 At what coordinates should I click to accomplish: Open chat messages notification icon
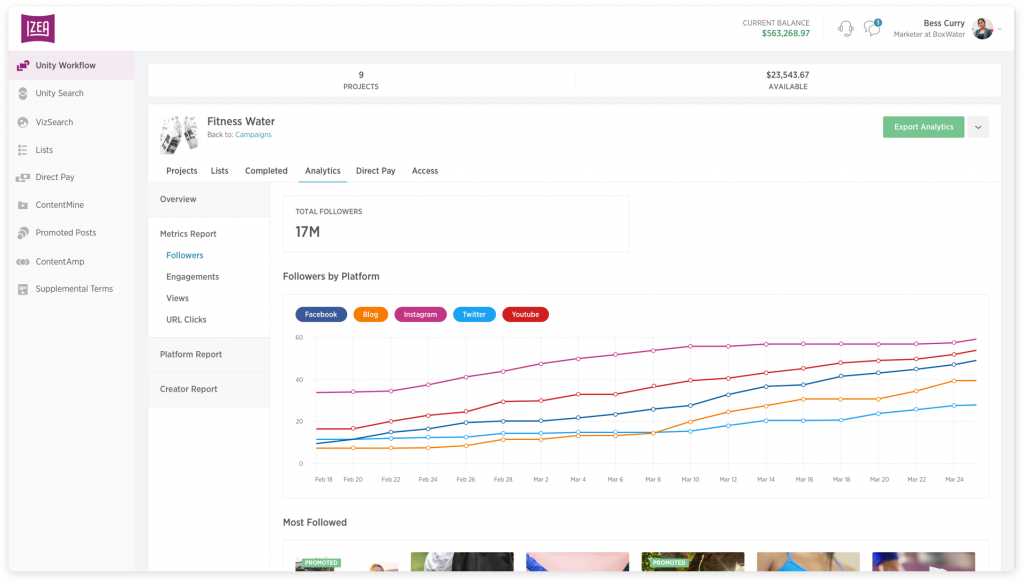click(x=872, y=28)
